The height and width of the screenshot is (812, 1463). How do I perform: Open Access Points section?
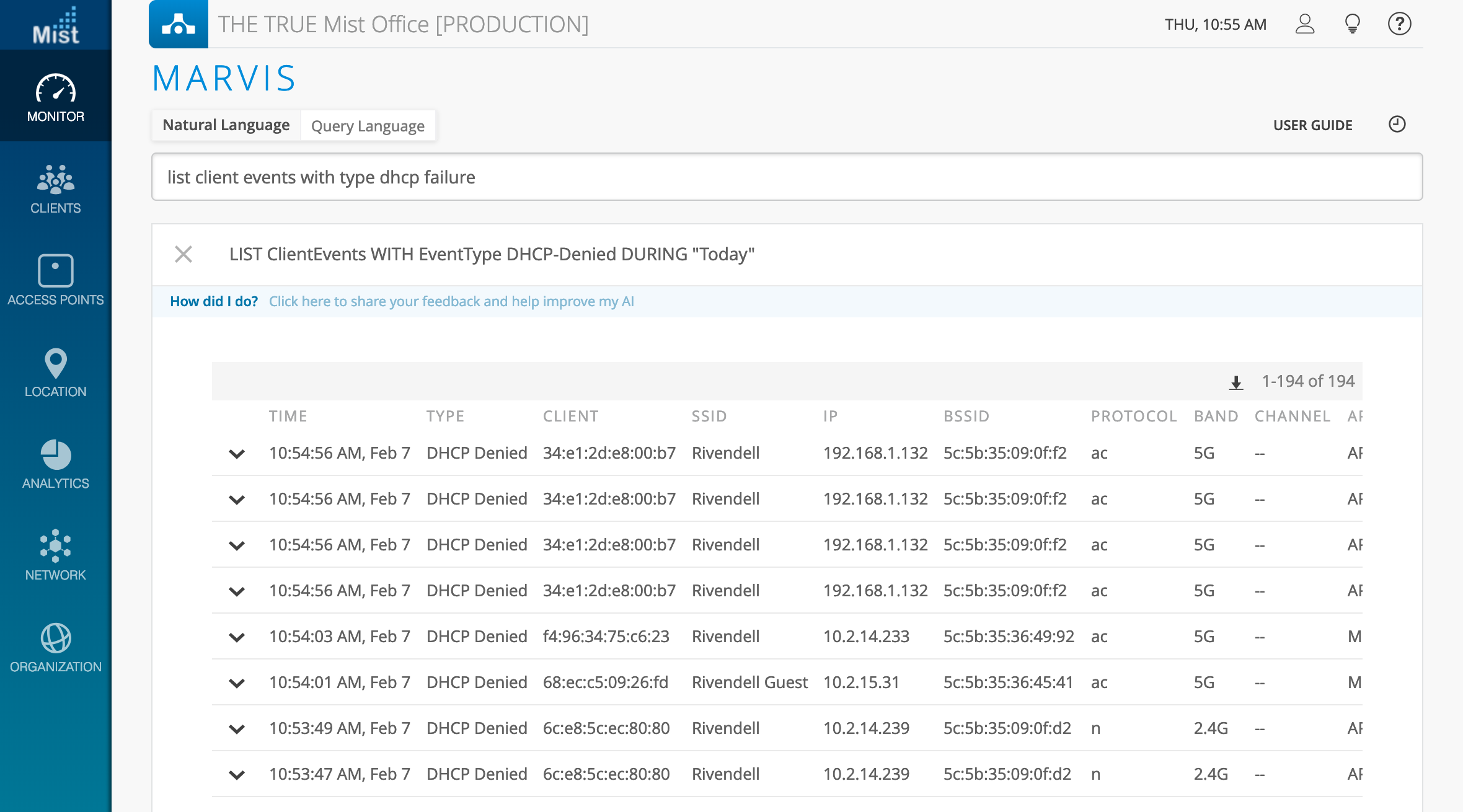[x=56, y=280]
